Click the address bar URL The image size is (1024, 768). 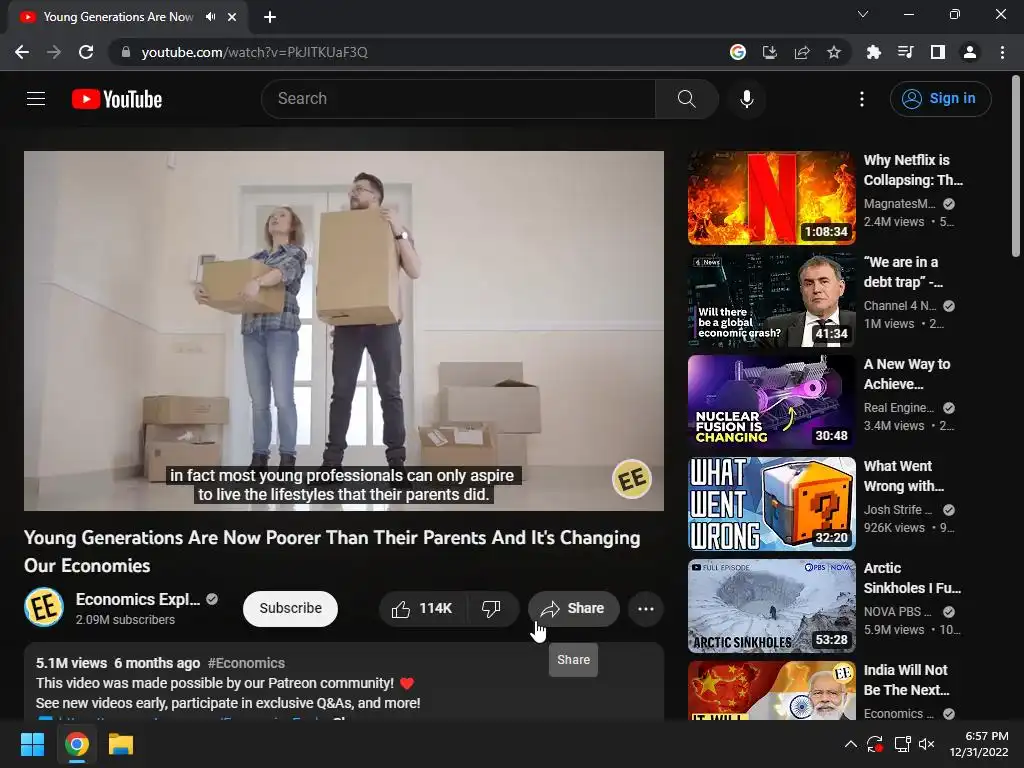(x=255, y=52)
